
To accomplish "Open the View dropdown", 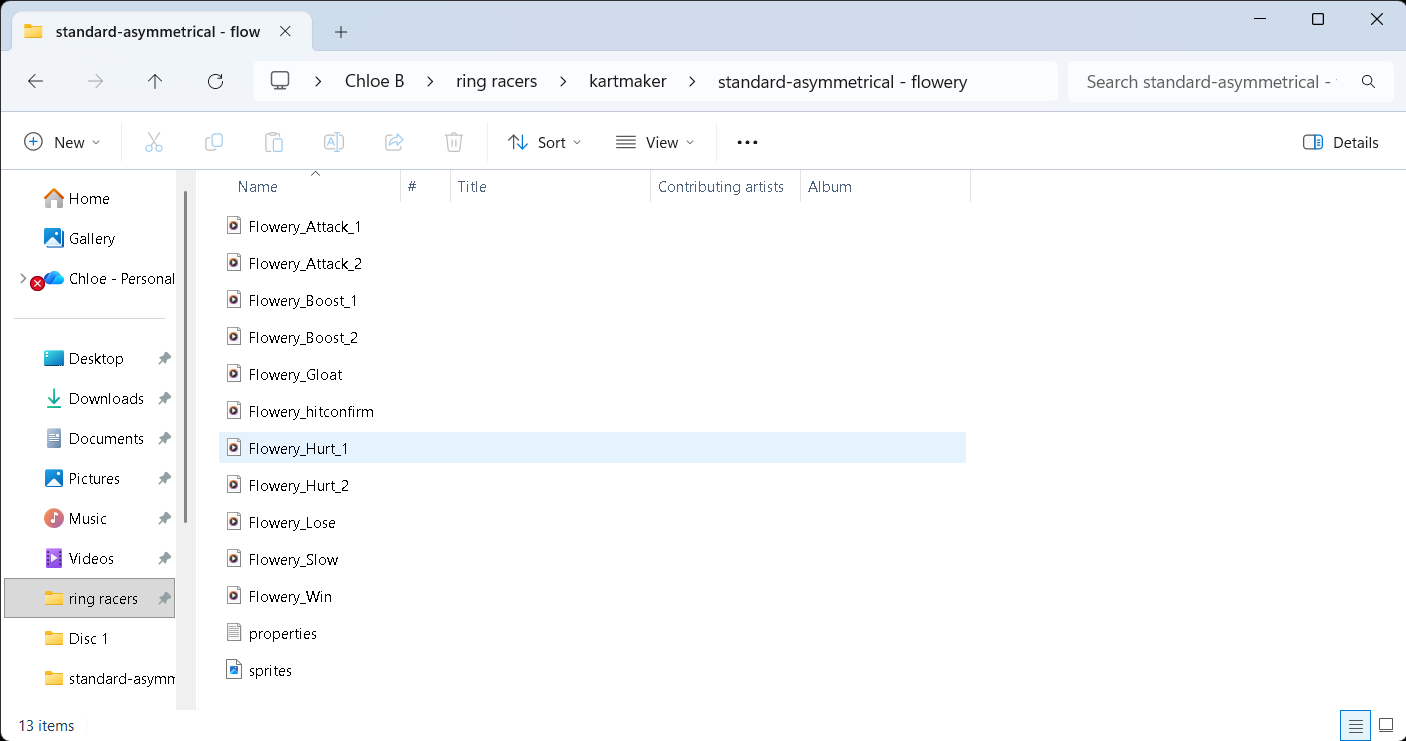I will pos(655,142).
